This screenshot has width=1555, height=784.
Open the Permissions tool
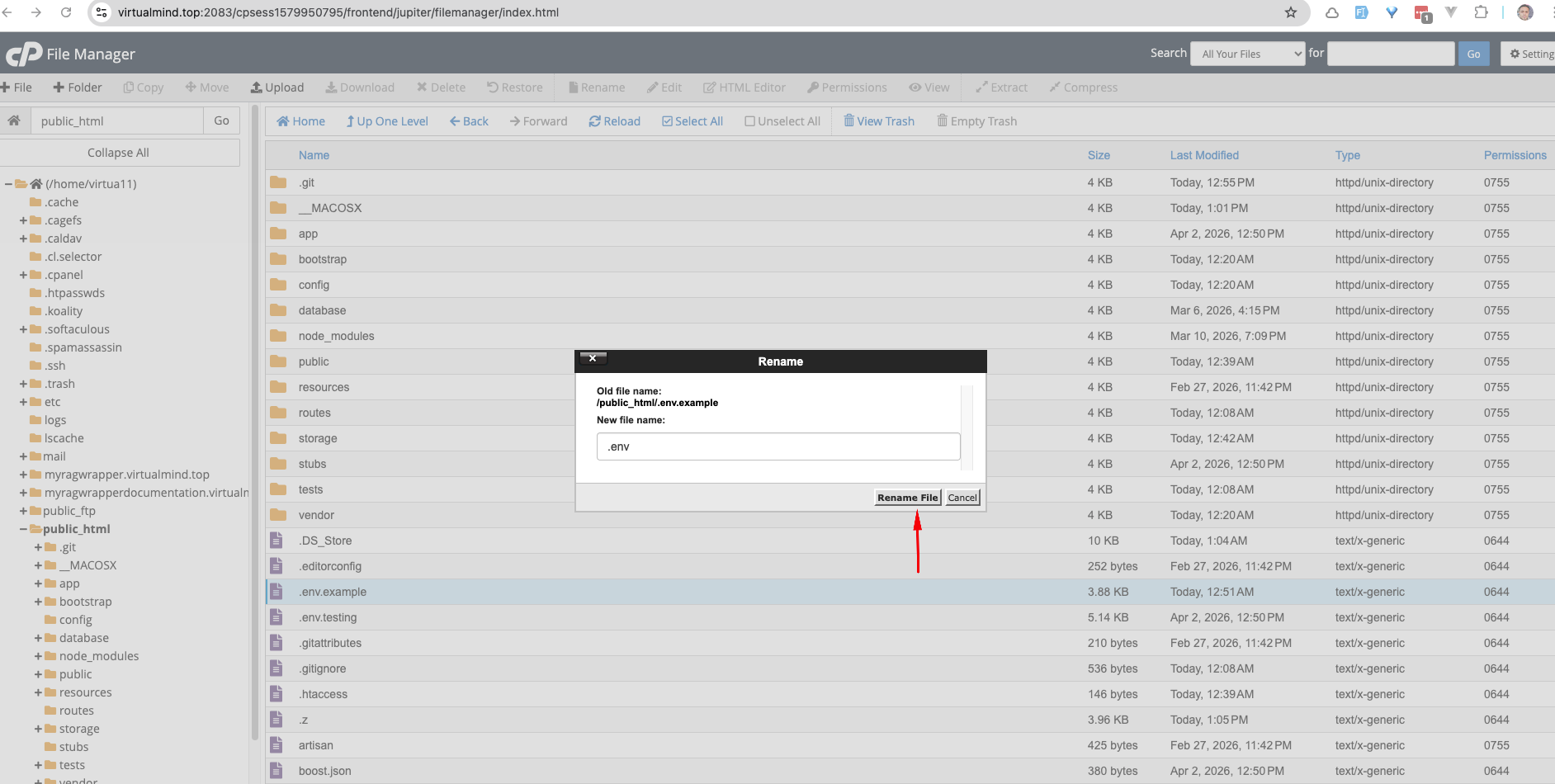847,87
